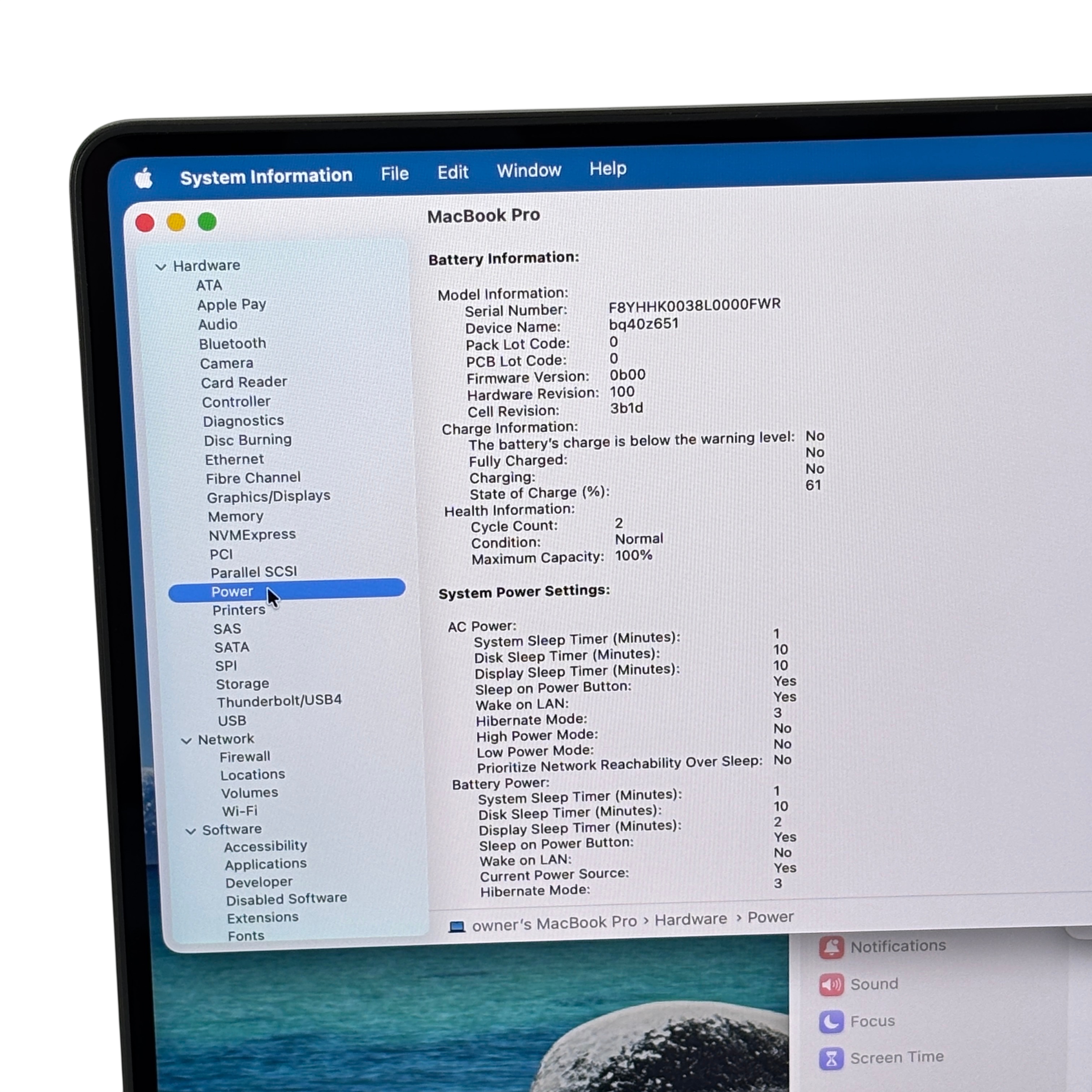This screenshot has width=1092, height=1092.
Task: Collapse the Hardware section chevron
Action: click(161, 267)
